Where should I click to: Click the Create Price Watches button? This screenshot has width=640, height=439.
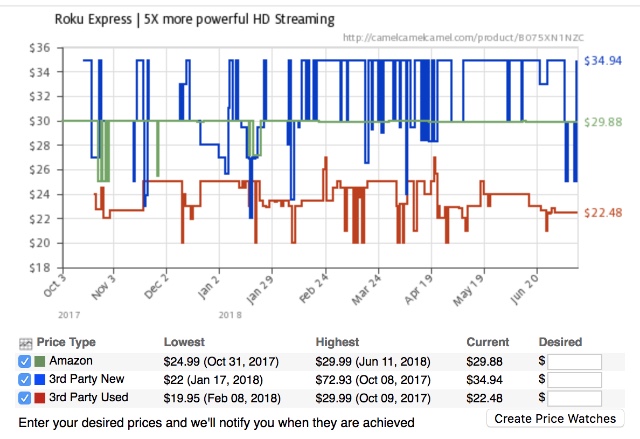tap(555, 419)
